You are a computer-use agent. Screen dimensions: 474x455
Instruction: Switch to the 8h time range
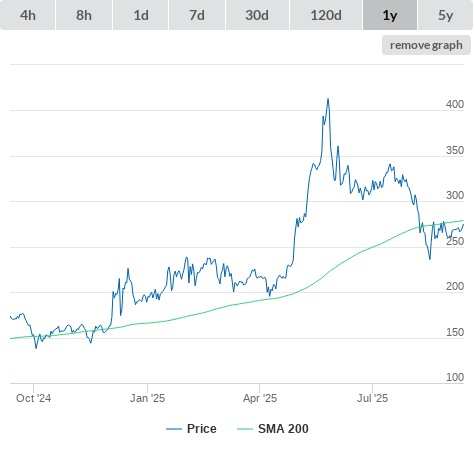click(x=84, y=15)
